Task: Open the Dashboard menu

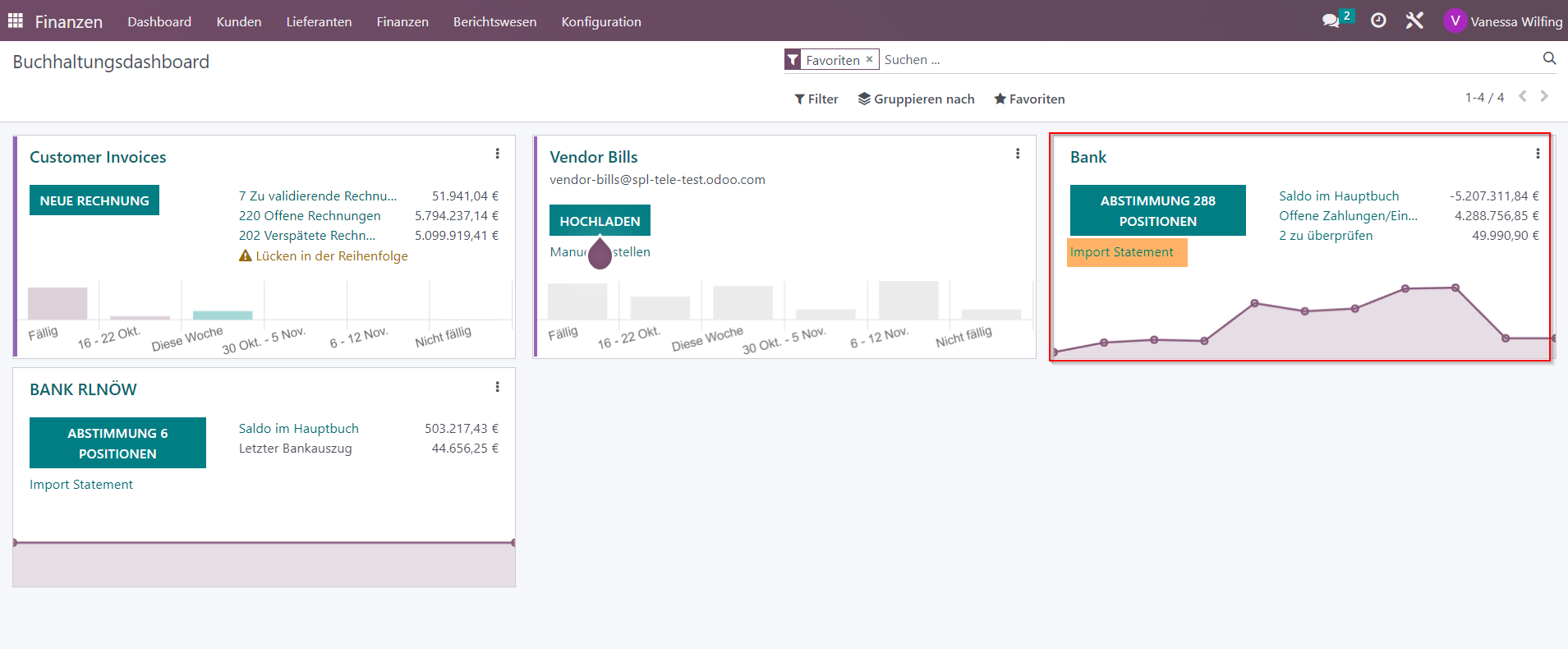Action: pos(159,21)
